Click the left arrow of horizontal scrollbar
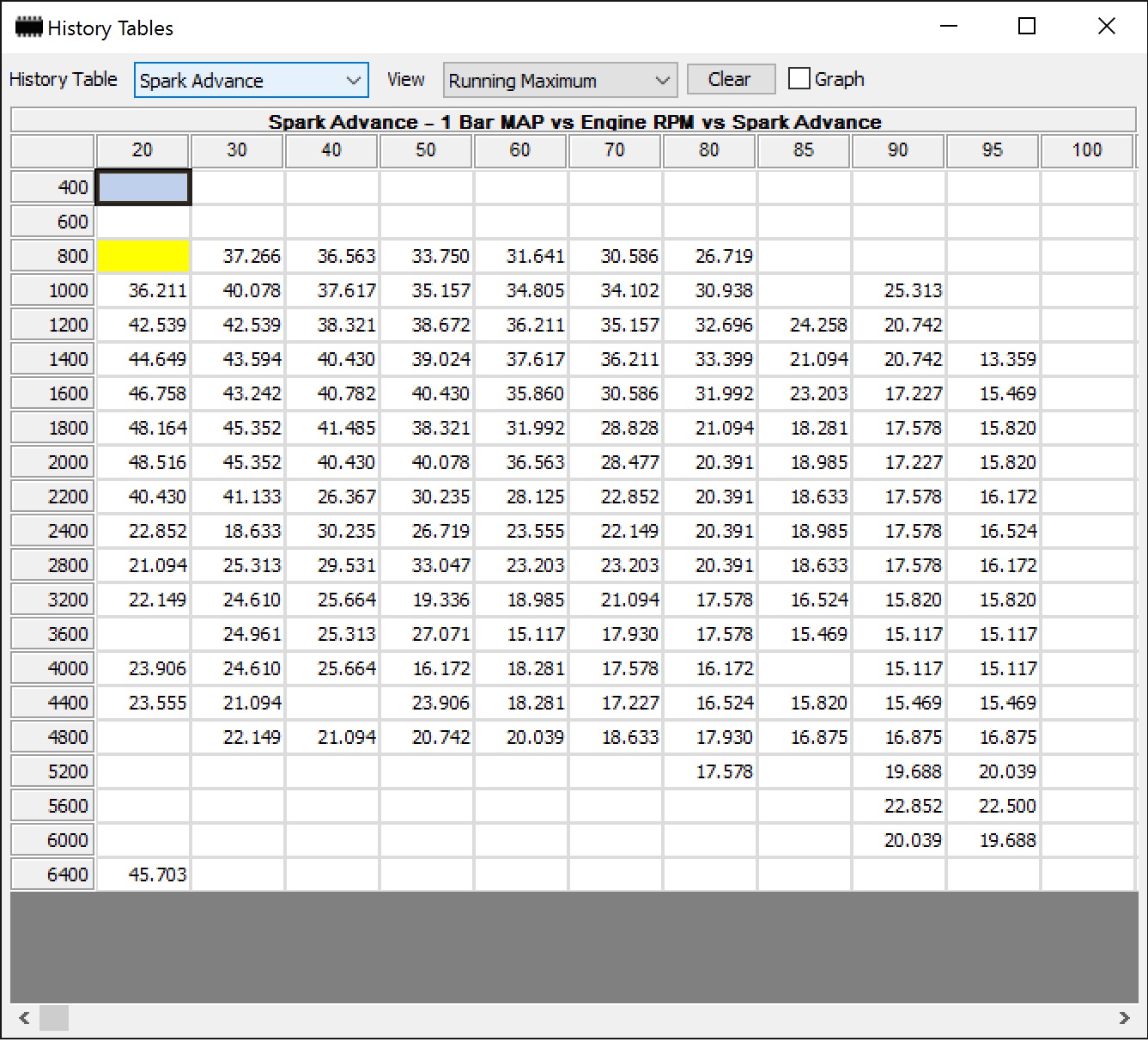The height and width of the screenshot is (1042, 1148). coord(24,1018)
